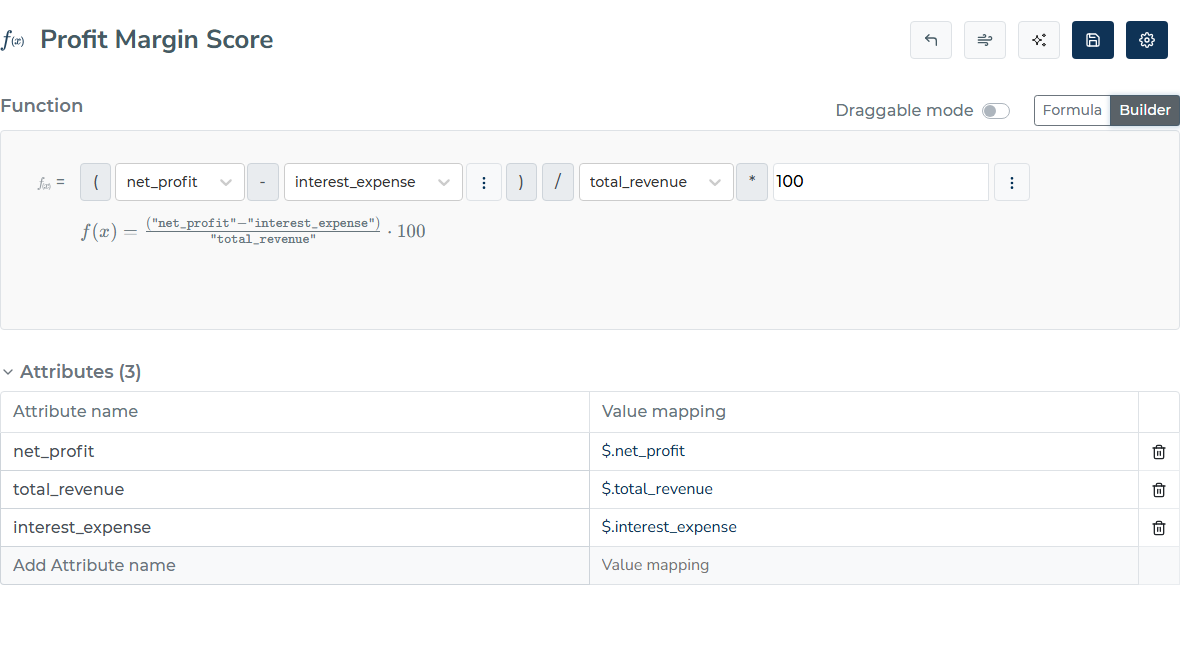Screen dimensions: 1180x672
Task: Save the function with the floppy disk icon
Action: tap(1093, 40)
